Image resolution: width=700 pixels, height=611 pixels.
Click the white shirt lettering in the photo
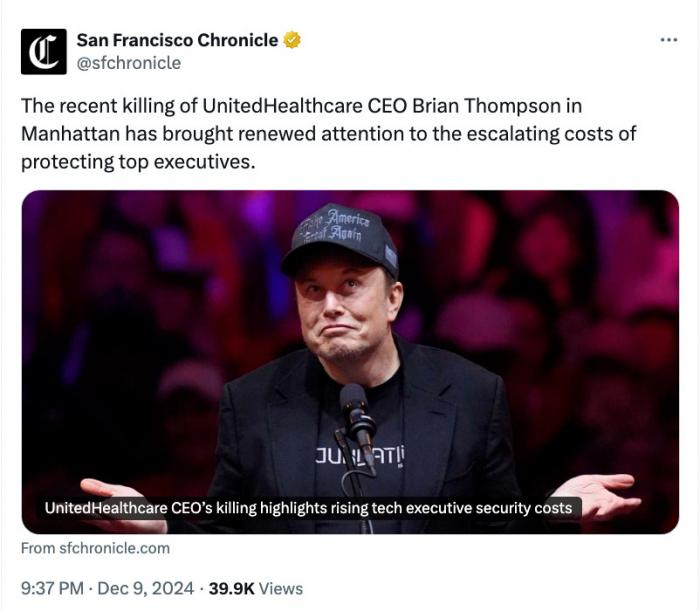(345, 456)
